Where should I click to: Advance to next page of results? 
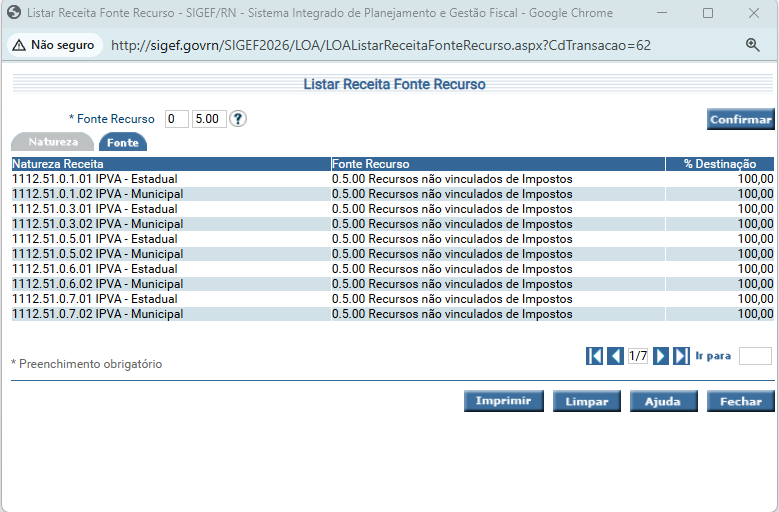(x=661, y=356)
